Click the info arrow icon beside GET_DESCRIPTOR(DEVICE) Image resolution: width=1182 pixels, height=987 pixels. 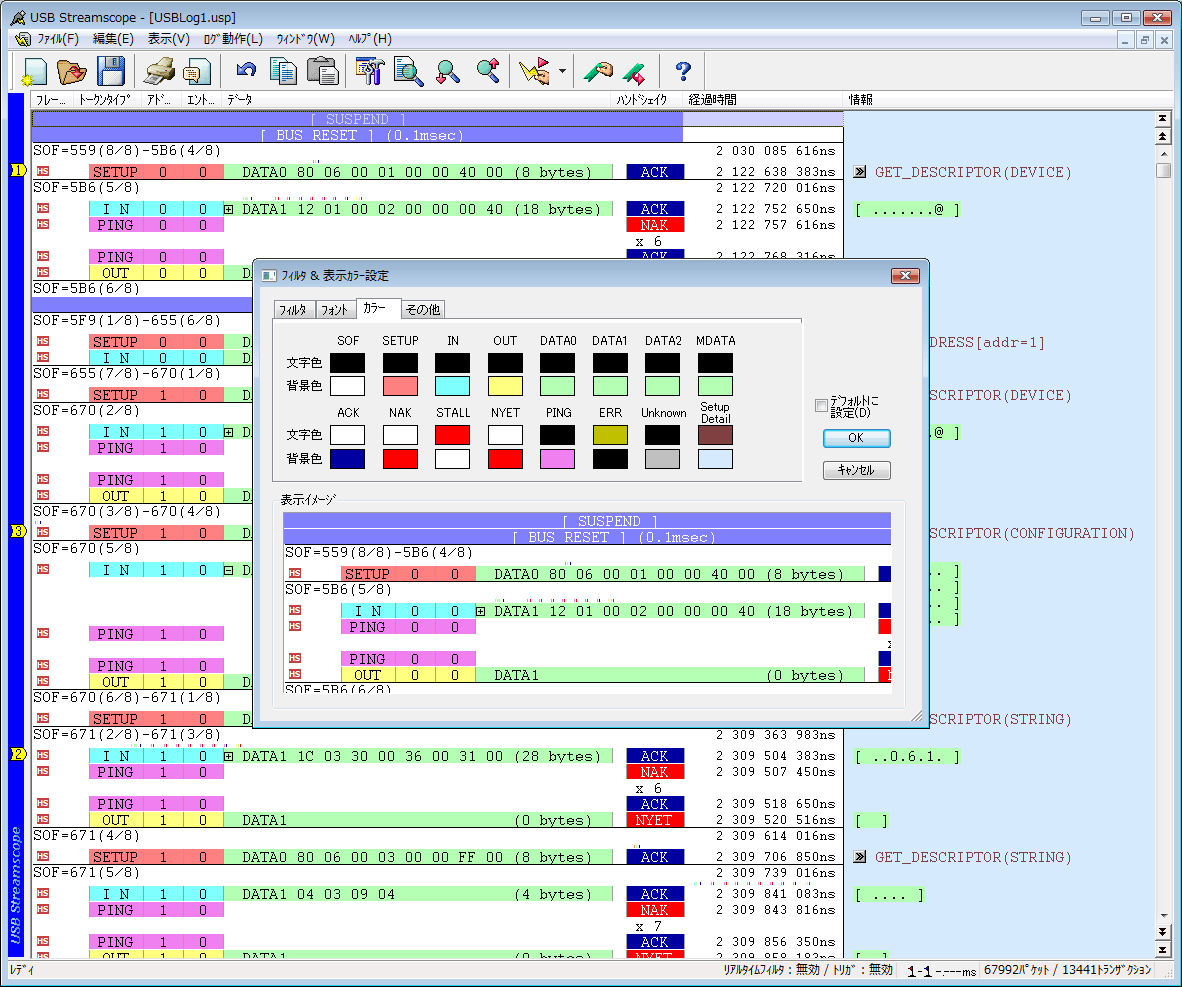coord(859,172)
